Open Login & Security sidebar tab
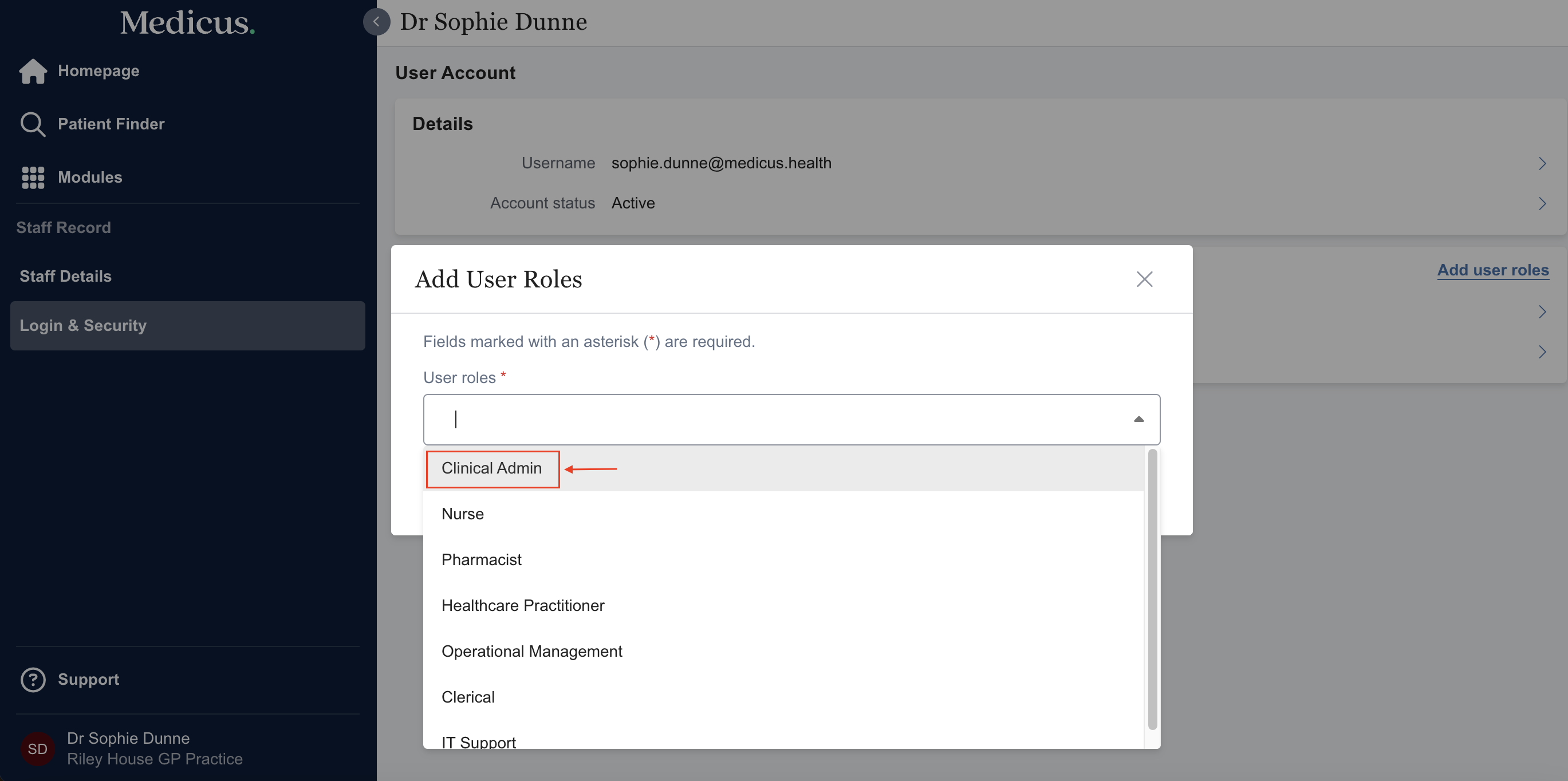 (x=83, y=326)
